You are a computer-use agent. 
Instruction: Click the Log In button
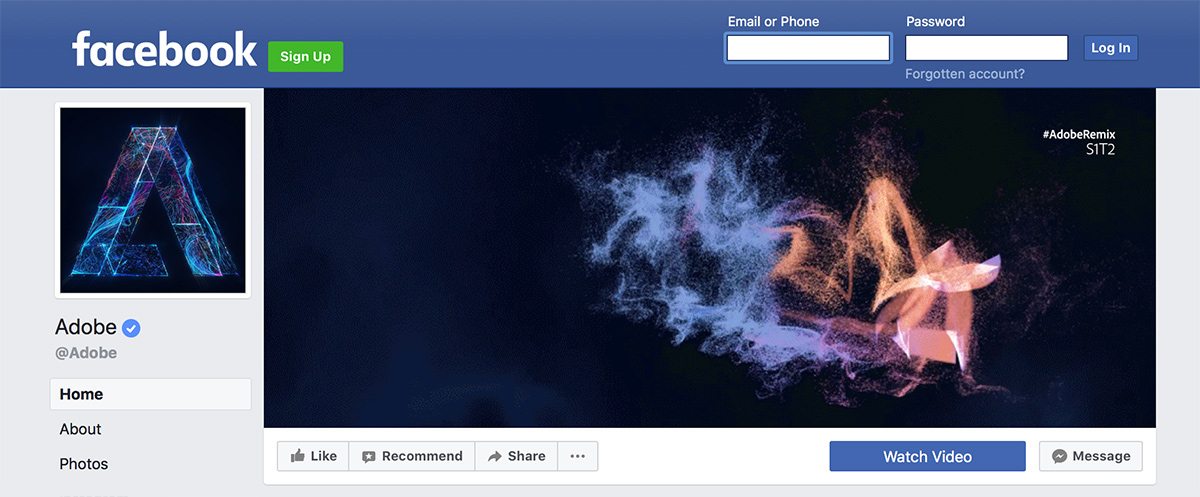(x=1110, y=48)
